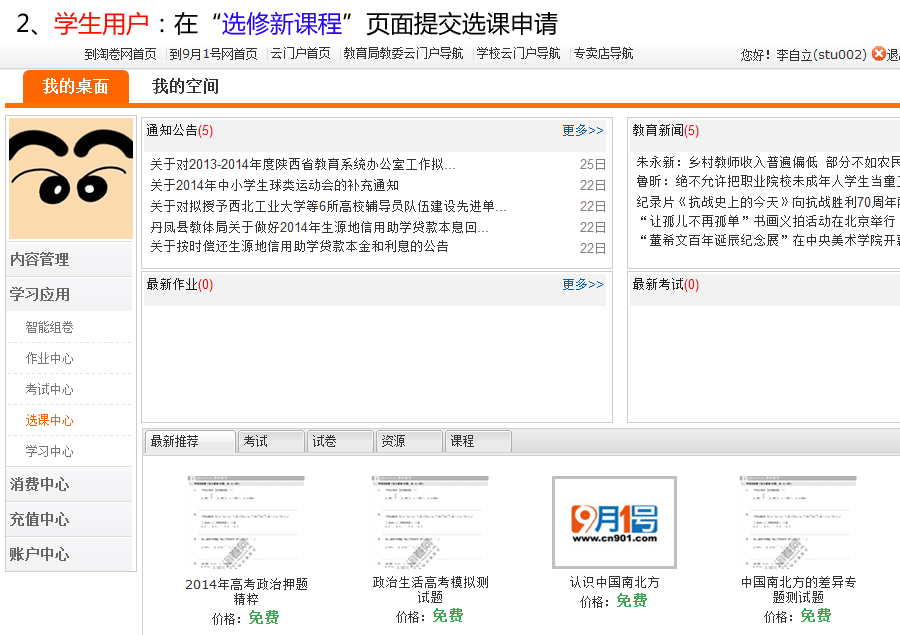
Task: Click the red logout icon beside username
Action: [878, 54]
